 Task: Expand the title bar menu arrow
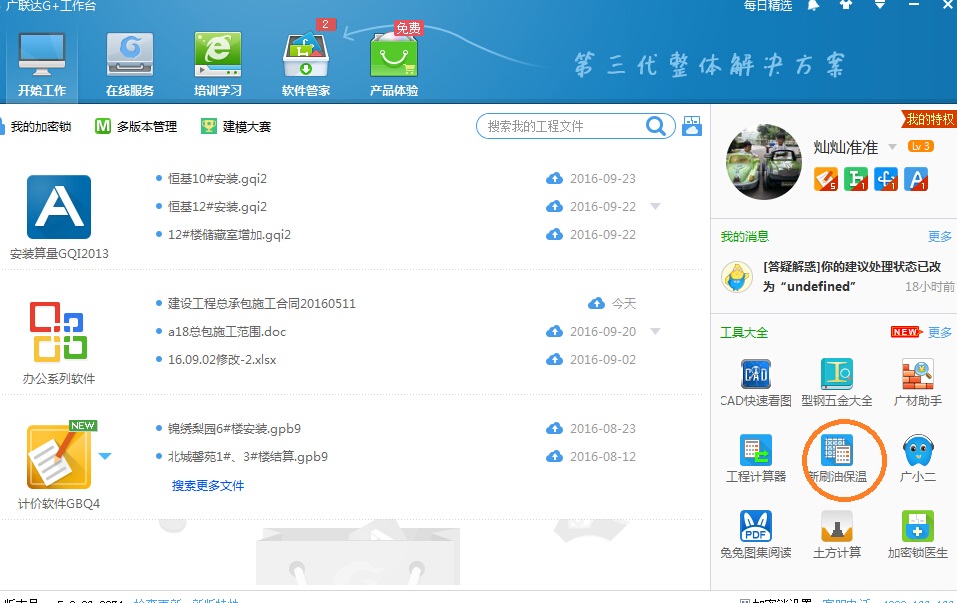[x=879, y=5]
